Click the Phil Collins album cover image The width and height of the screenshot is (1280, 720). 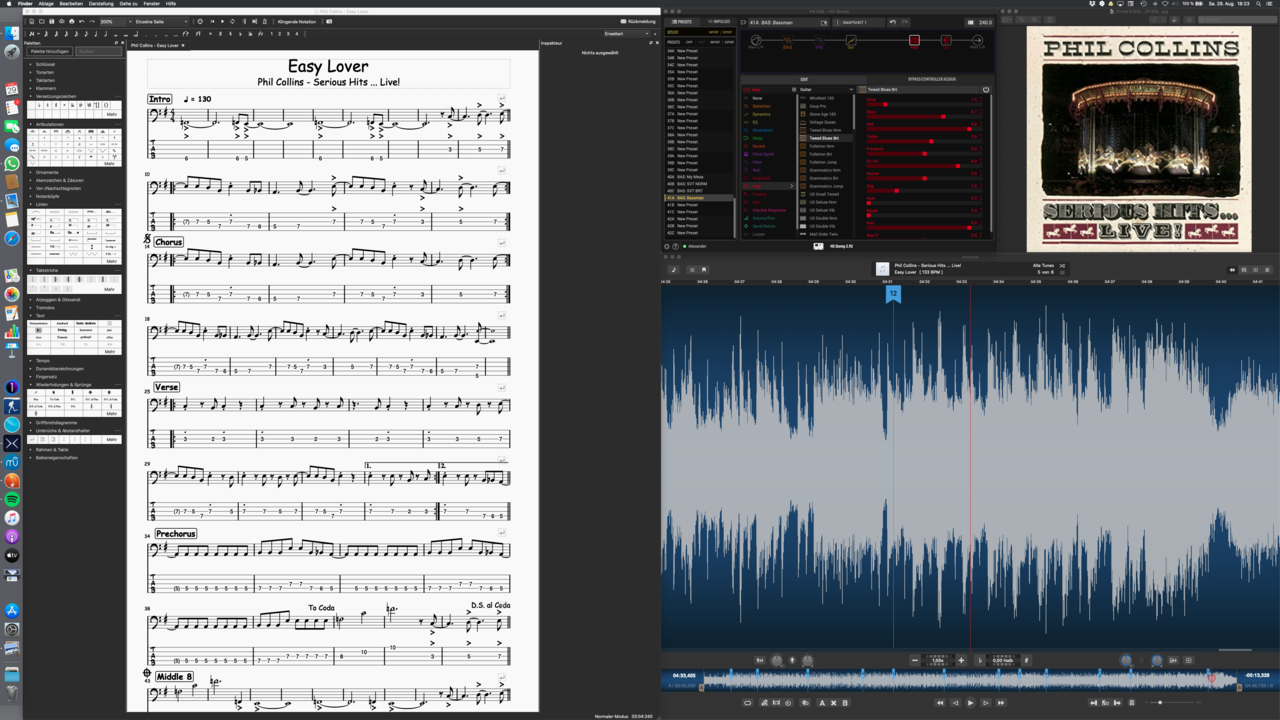(x=1139, y=138)
